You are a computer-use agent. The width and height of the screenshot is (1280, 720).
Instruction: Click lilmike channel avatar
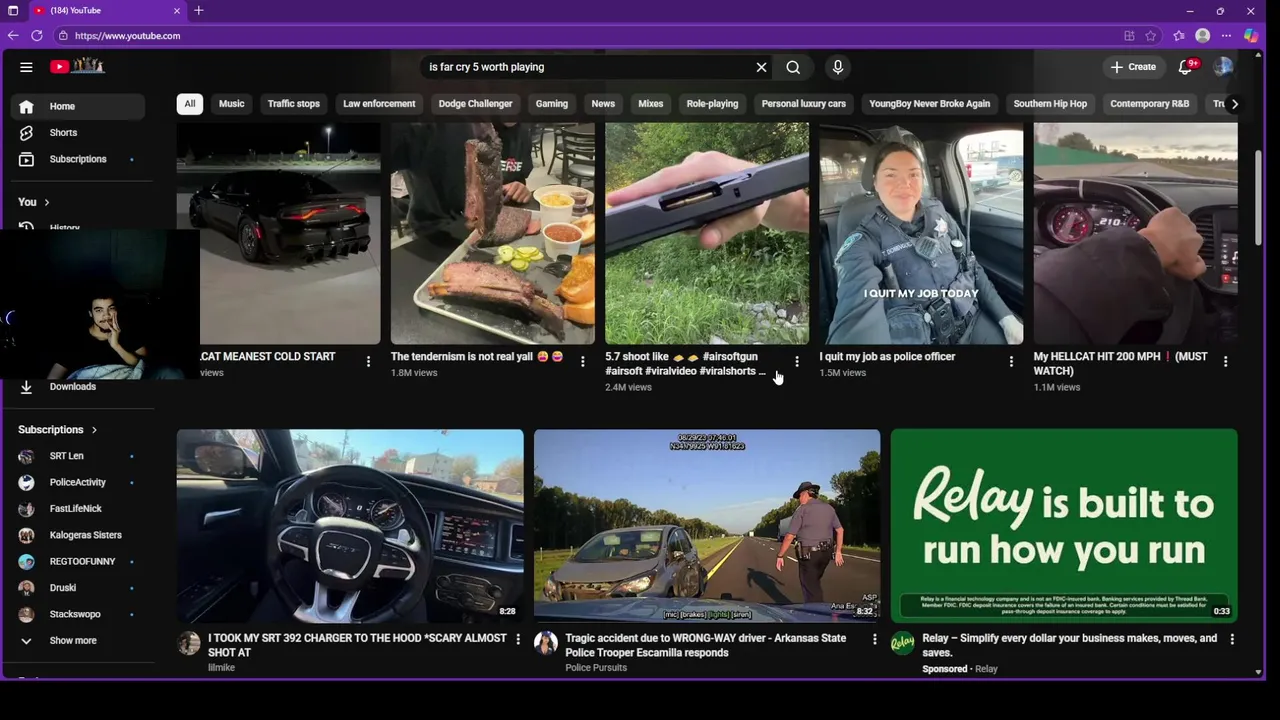point(189,643)
